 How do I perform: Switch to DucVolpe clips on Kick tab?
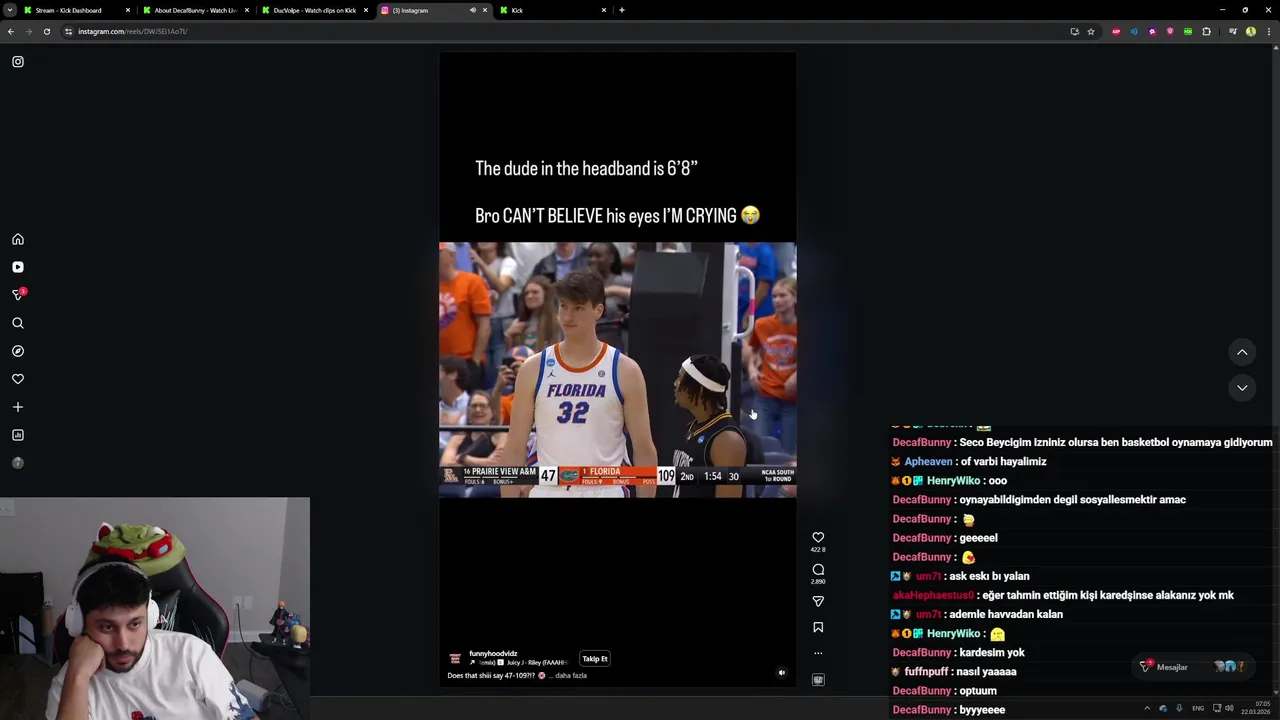coord(314,10)
